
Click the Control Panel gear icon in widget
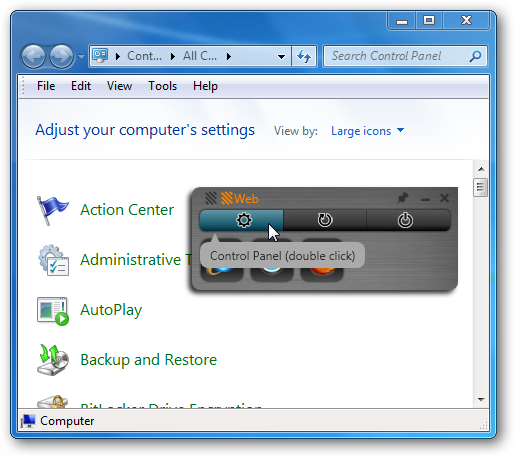tap(244, 220)
